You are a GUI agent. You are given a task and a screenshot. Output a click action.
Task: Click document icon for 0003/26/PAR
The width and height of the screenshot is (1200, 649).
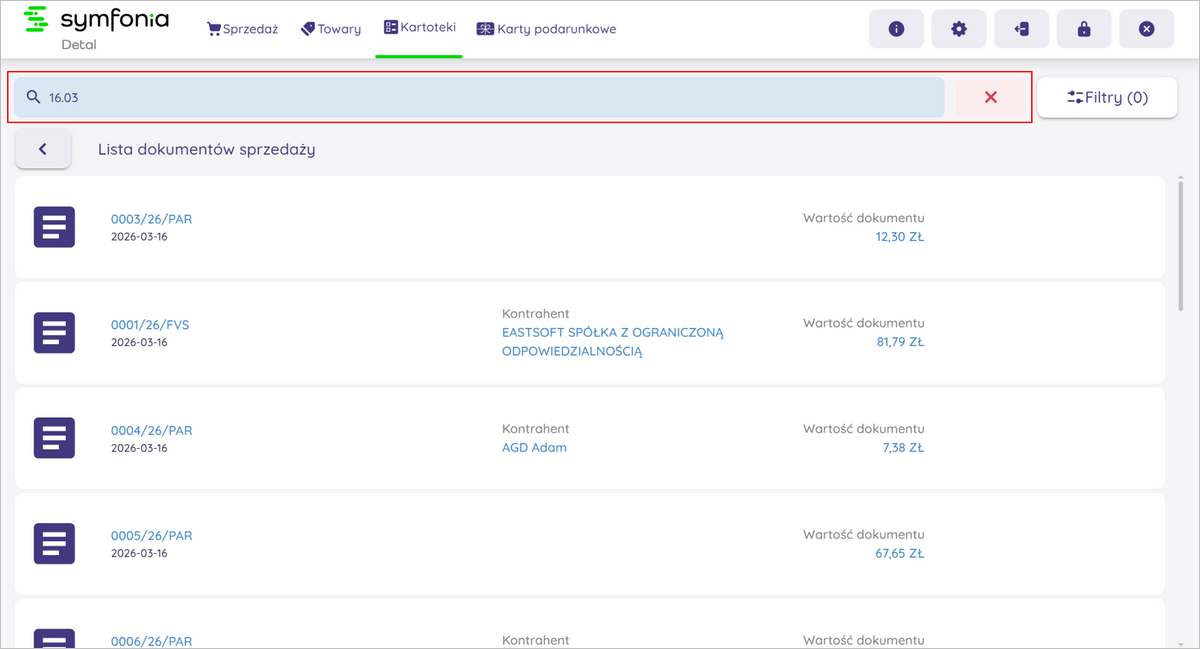[x=54, y=227]
